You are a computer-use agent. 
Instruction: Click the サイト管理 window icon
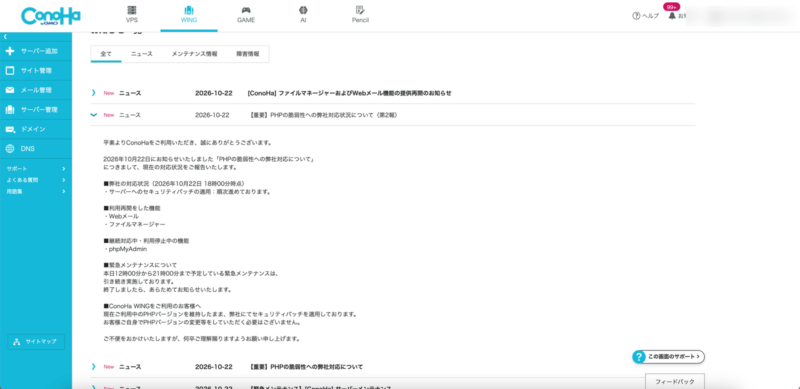pyautogui.click(x=10, y=70)
